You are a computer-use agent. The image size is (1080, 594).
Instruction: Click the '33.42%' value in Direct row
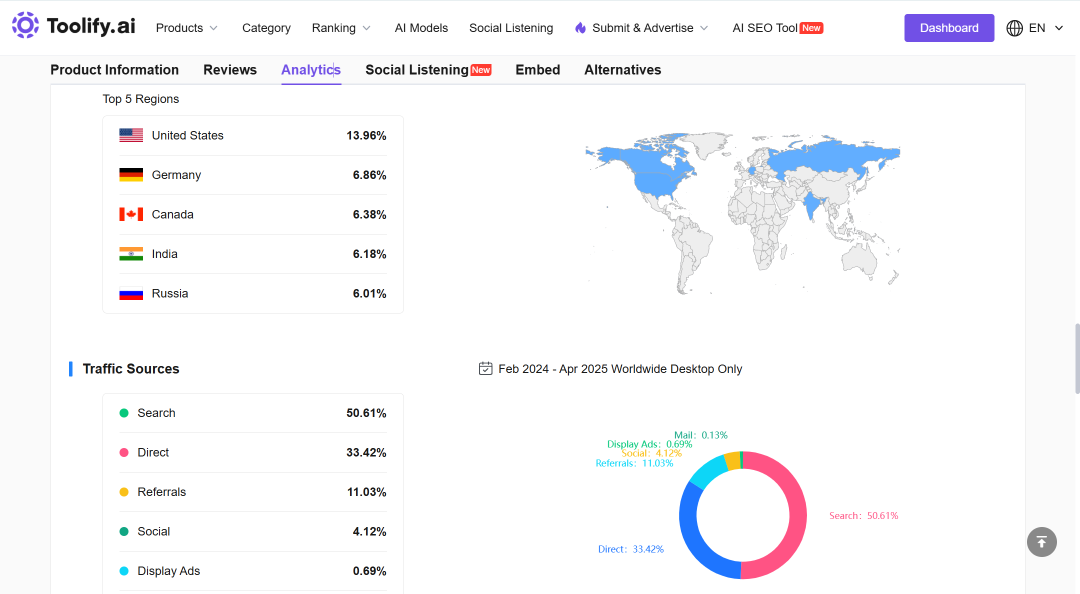click(x=366, y=453)
